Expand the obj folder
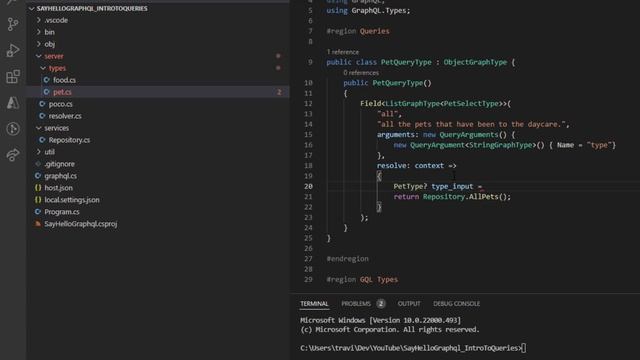The width and height of the screenshot is (640, 360). tap(49, 44)
